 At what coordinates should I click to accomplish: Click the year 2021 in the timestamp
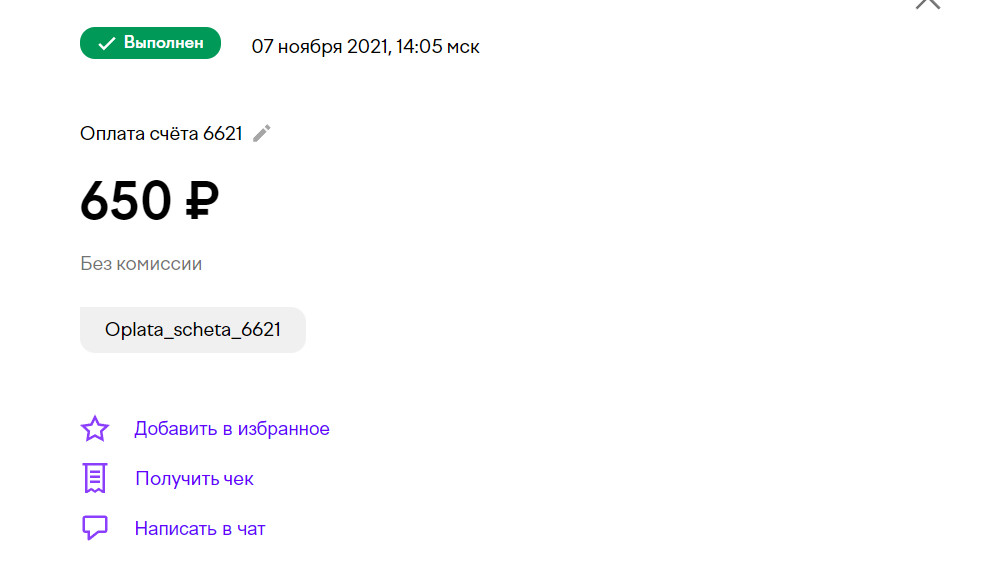tap(367, 47)
